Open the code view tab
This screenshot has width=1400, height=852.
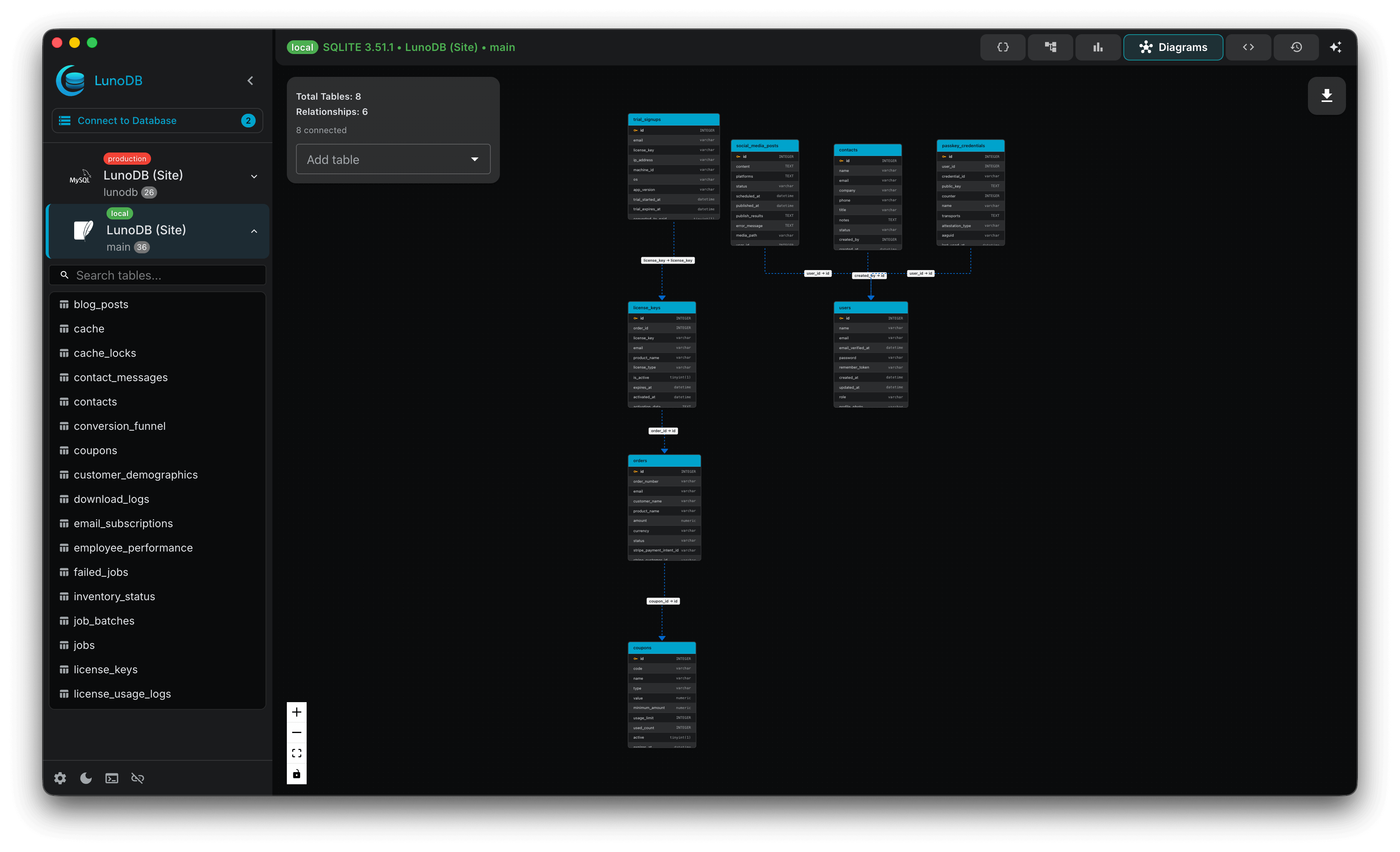(x=1248, y=47)
